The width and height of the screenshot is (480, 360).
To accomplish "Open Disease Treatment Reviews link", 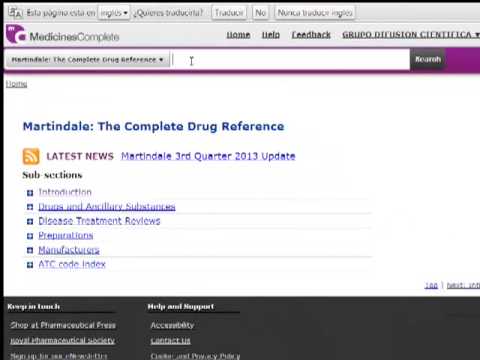I will tap(99, 221).
